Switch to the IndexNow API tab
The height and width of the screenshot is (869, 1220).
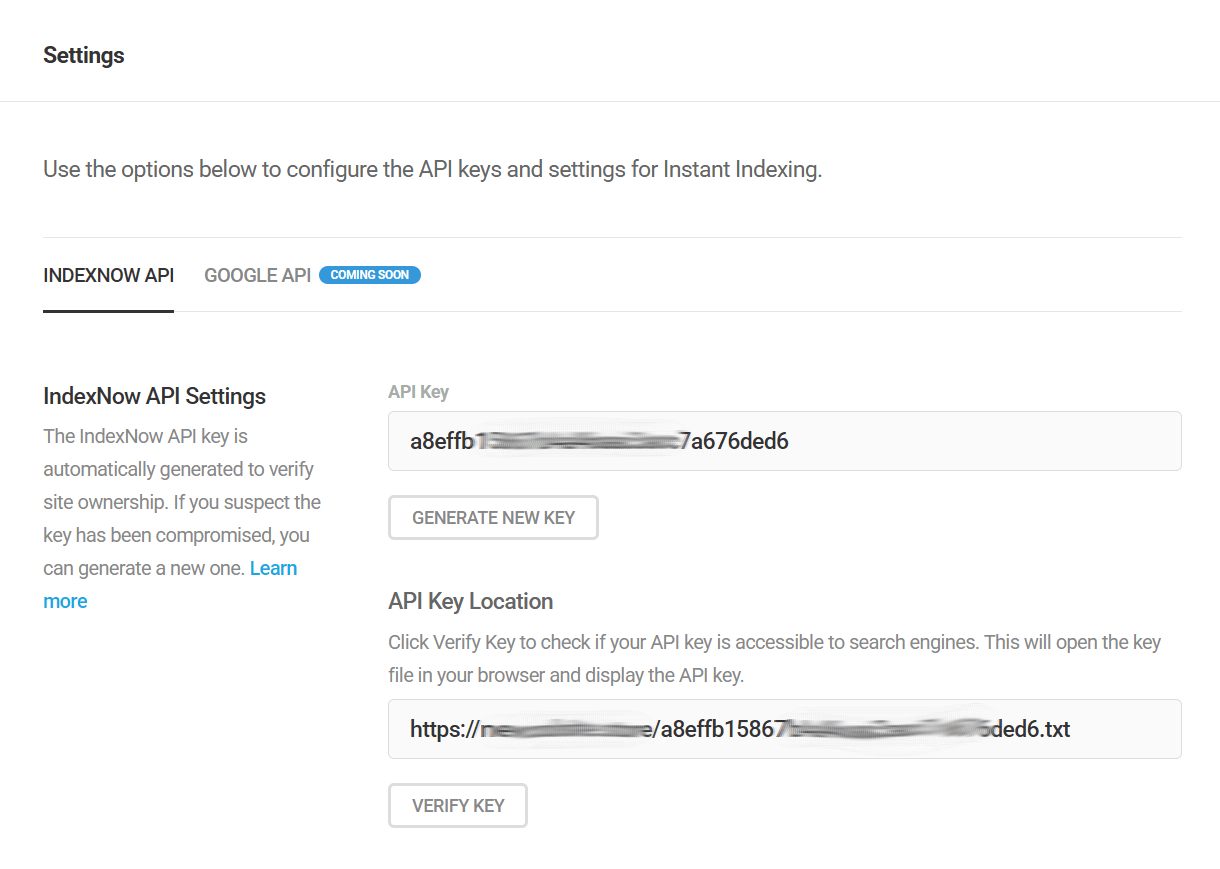(x=108, y=275)
